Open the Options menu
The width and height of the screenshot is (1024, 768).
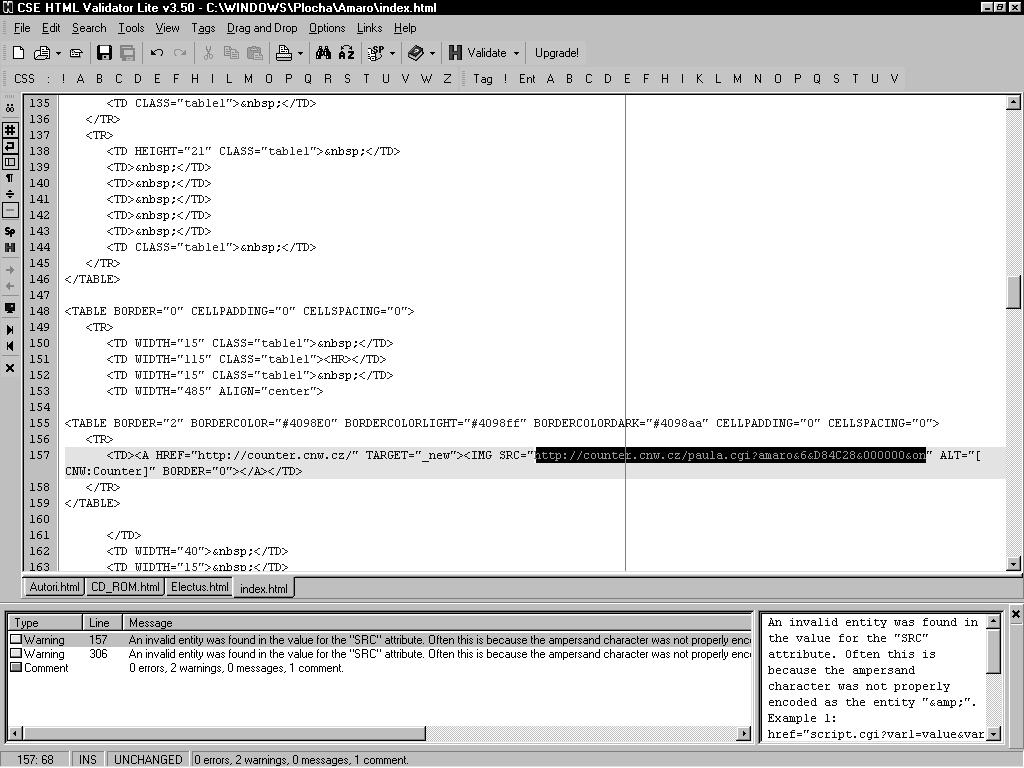pos(327,28)
